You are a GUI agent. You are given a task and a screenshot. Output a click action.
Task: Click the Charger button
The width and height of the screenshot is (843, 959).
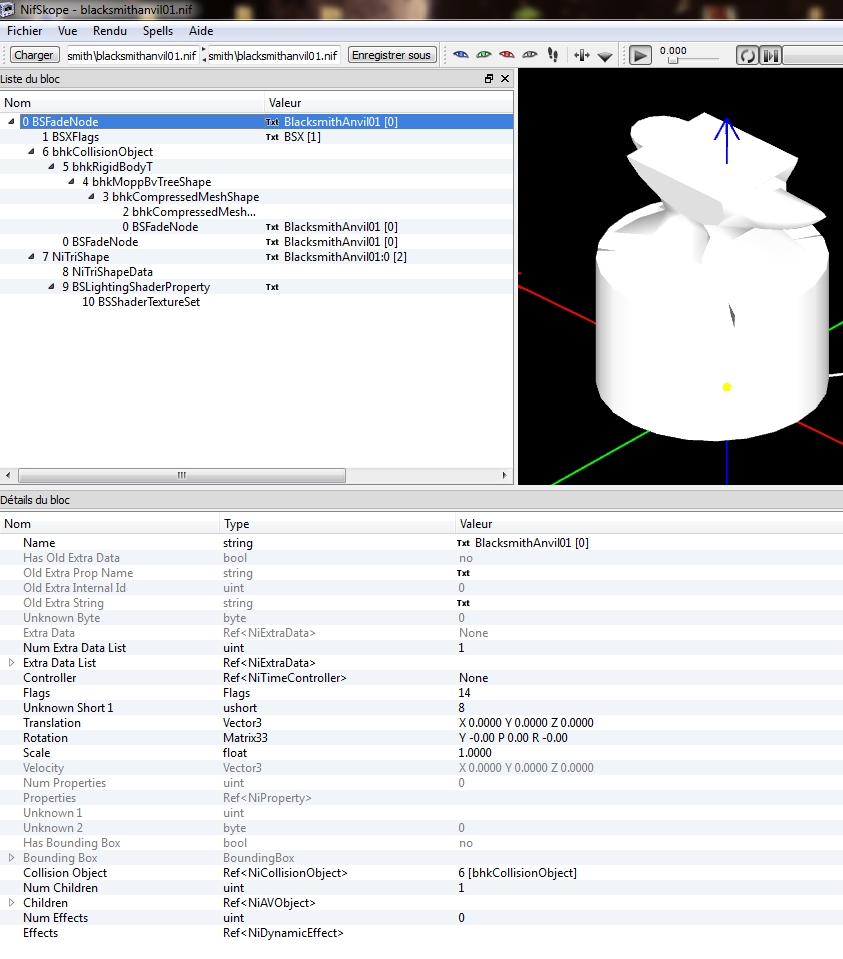pos(34,55)
